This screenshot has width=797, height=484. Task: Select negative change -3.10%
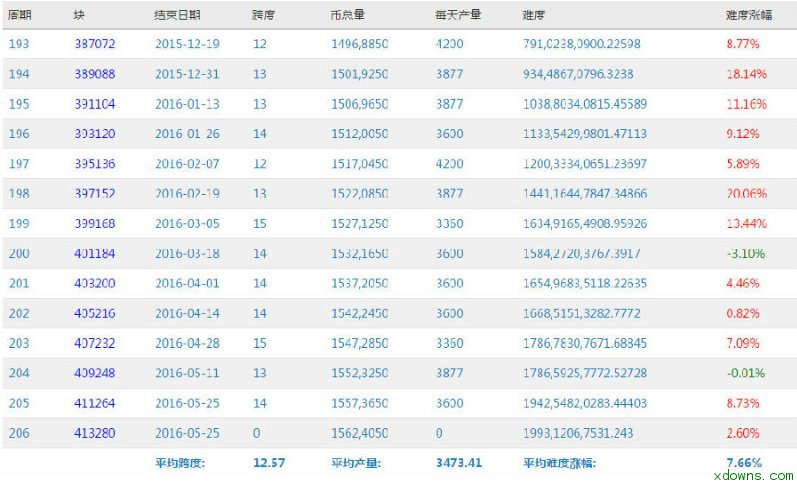(x=746, y=253)
